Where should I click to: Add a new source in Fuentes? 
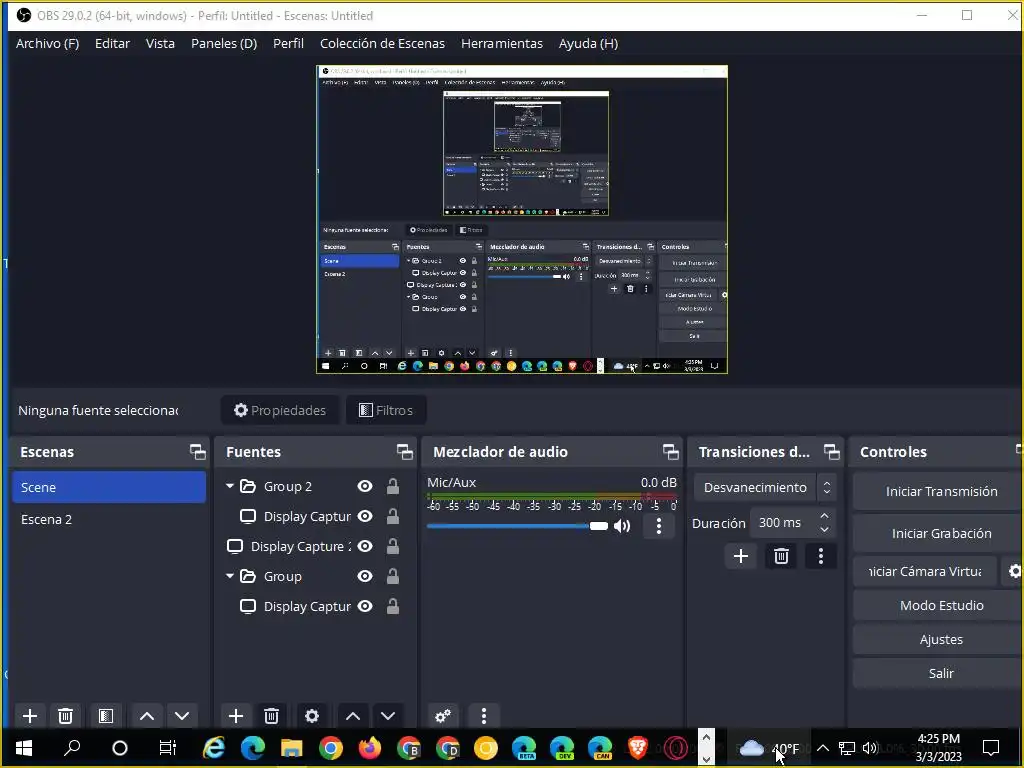[x=236, y=716]
